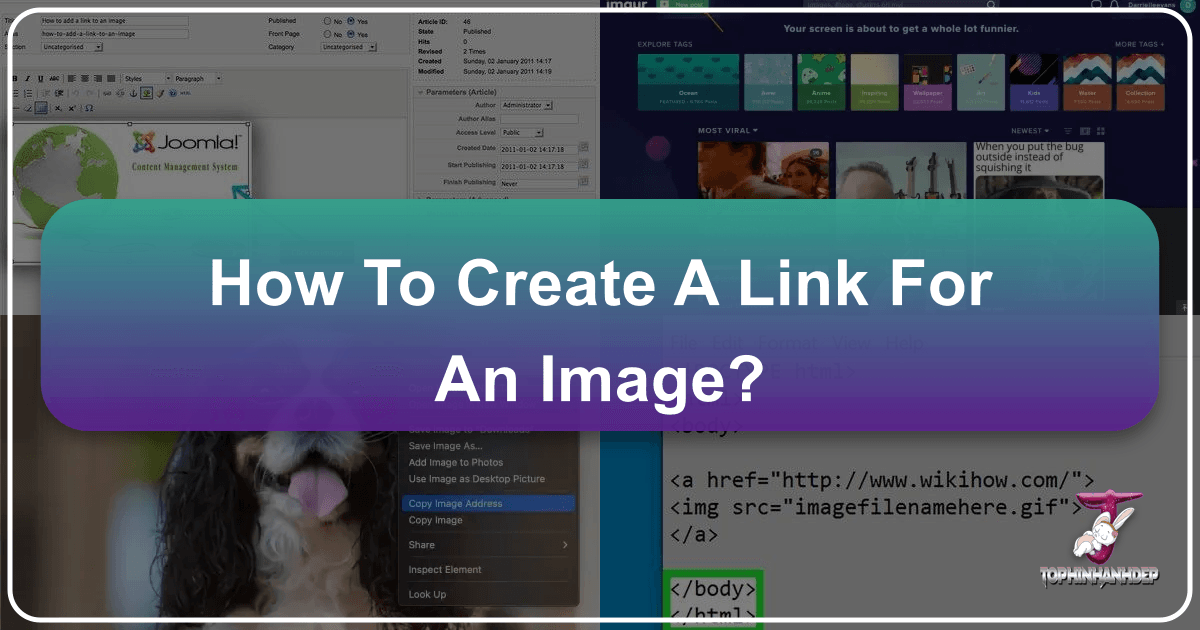Select Inspect Element in the context menu
Viewport: 1200px width, 630px height.
pos(445,570)
